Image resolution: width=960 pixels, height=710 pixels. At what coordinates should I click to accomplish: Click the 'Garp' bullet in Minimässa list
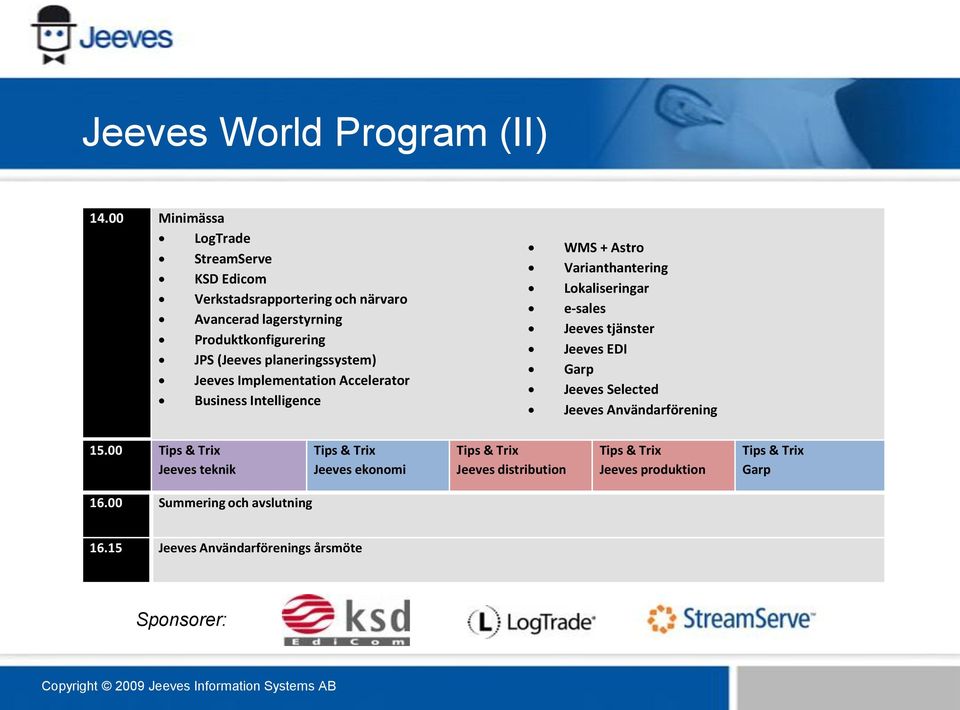coord(579,369)
